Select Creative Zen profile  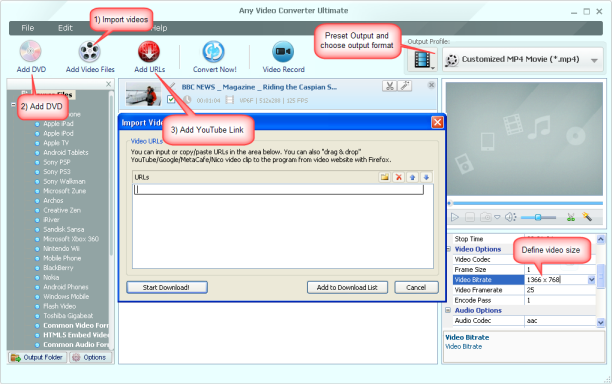coord(62,210)
